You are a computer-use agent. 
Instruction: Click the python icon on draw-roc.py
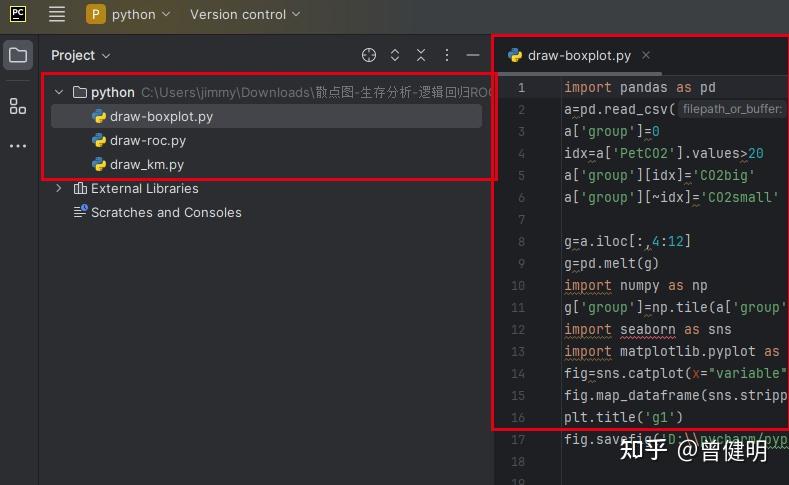tap(99, 140)
